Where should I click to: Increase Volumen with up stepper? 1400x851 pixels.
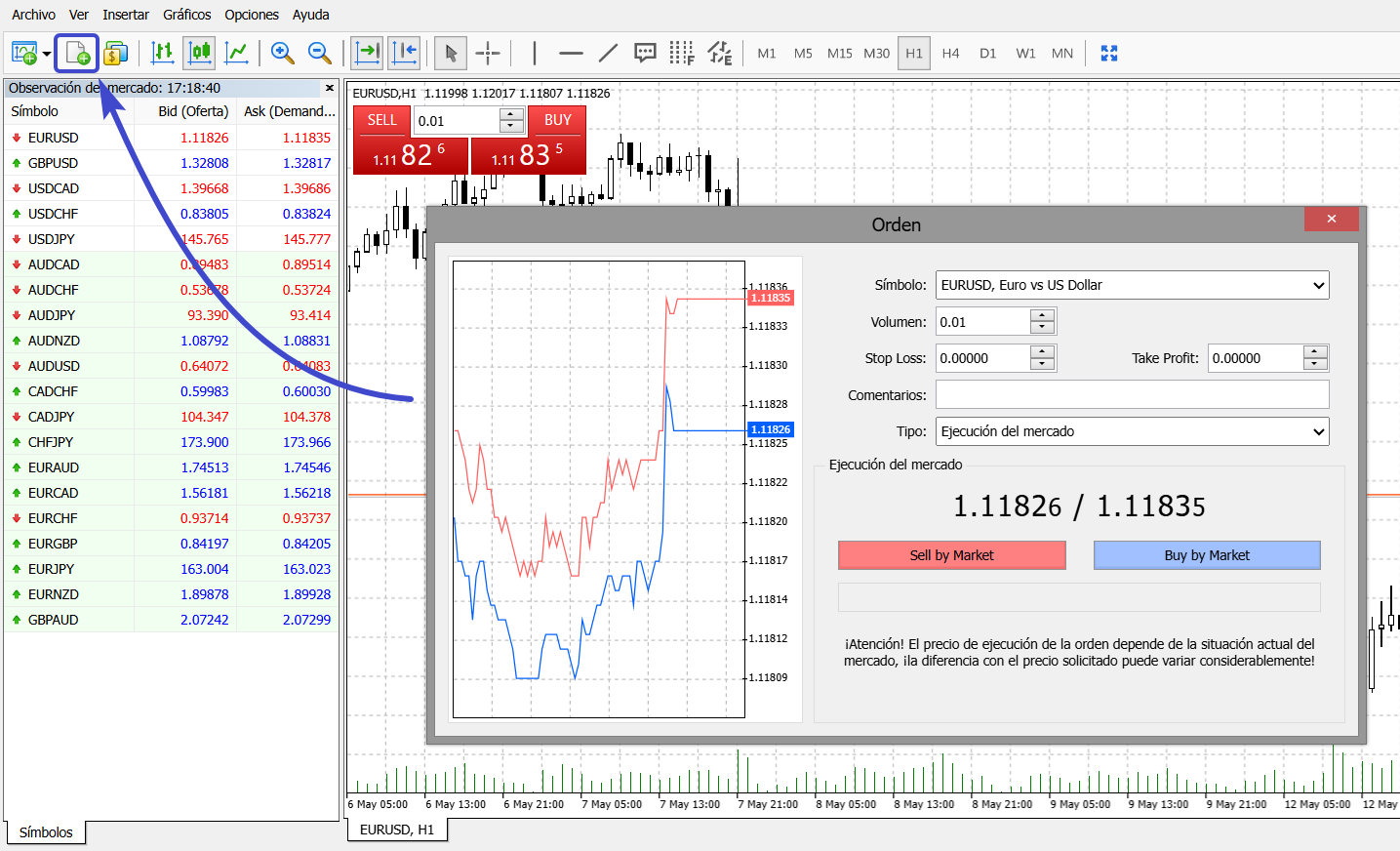(x=1043, y=315)
